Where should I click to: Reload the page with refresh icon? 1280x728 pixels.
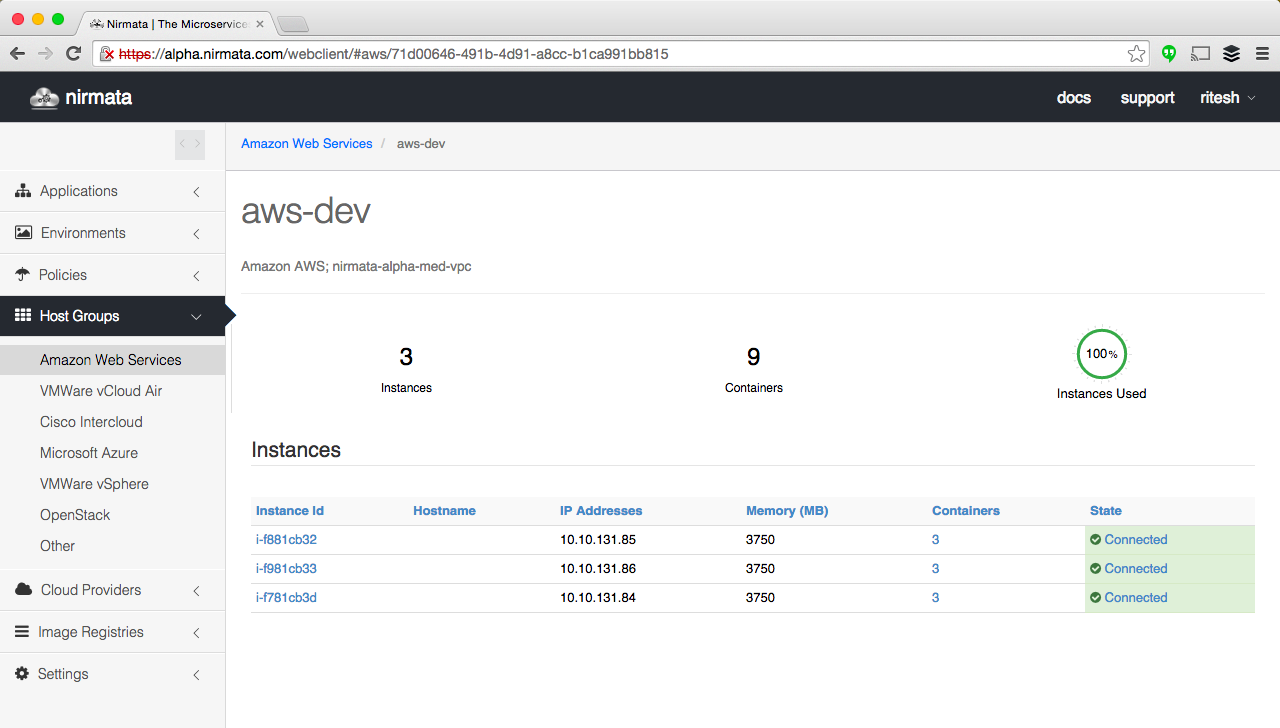(x=73, y=54)
